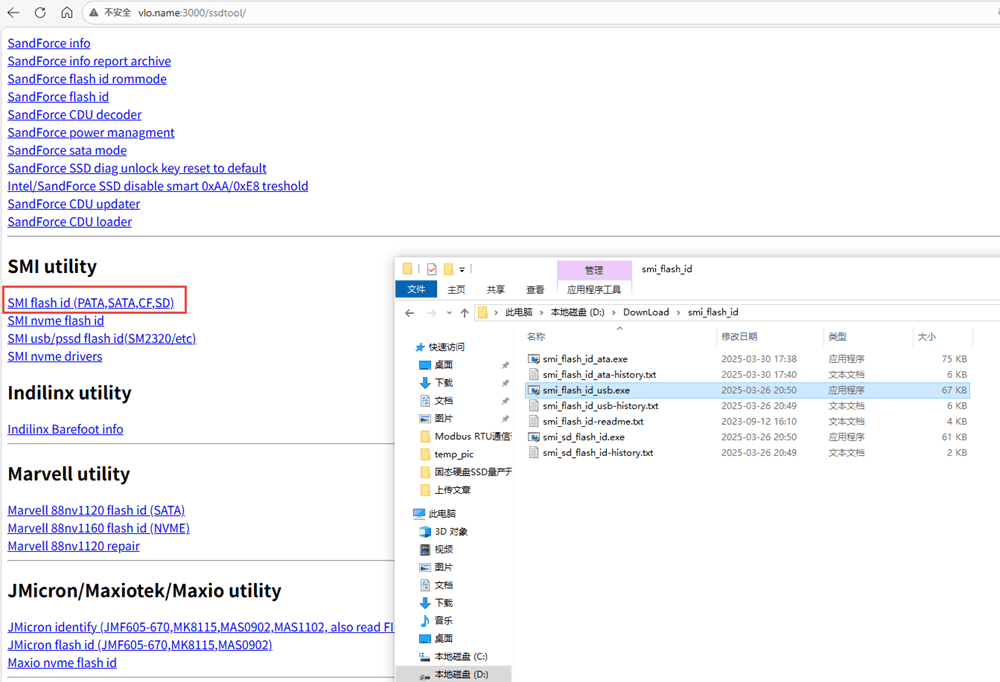Open the Music (音乐) folder icon
The height and width of the screenshot is (682, 1000).
[424, 621]
